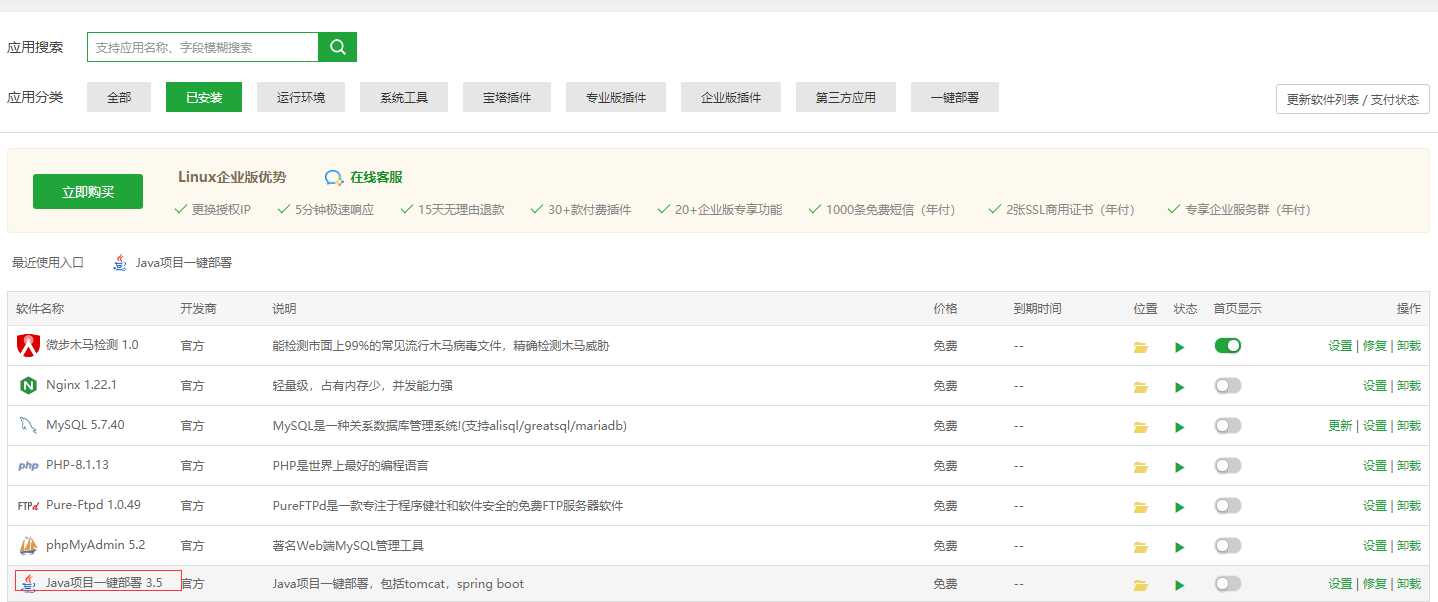Switch to 专业版插件 category
Screen dimensions: 1438x602
[616, 97]
